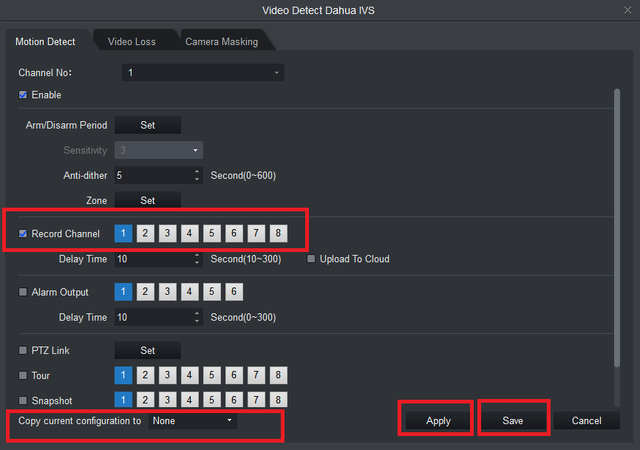Select Record Channel 5
The height and width of the screenshot is (450, 640).
(212, 233)
